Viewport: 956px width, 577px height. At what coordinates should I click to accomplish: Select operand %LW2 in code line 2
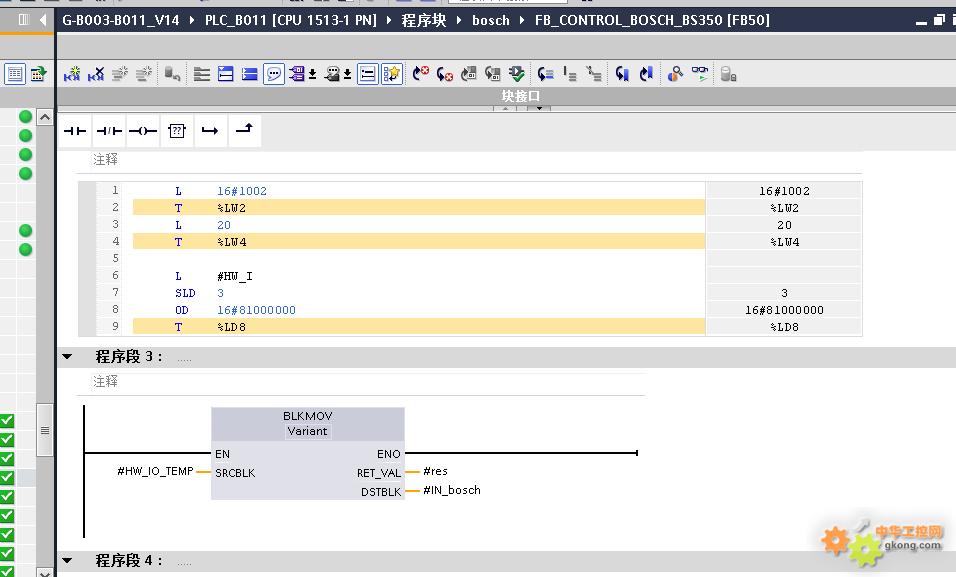coord(231,208)
